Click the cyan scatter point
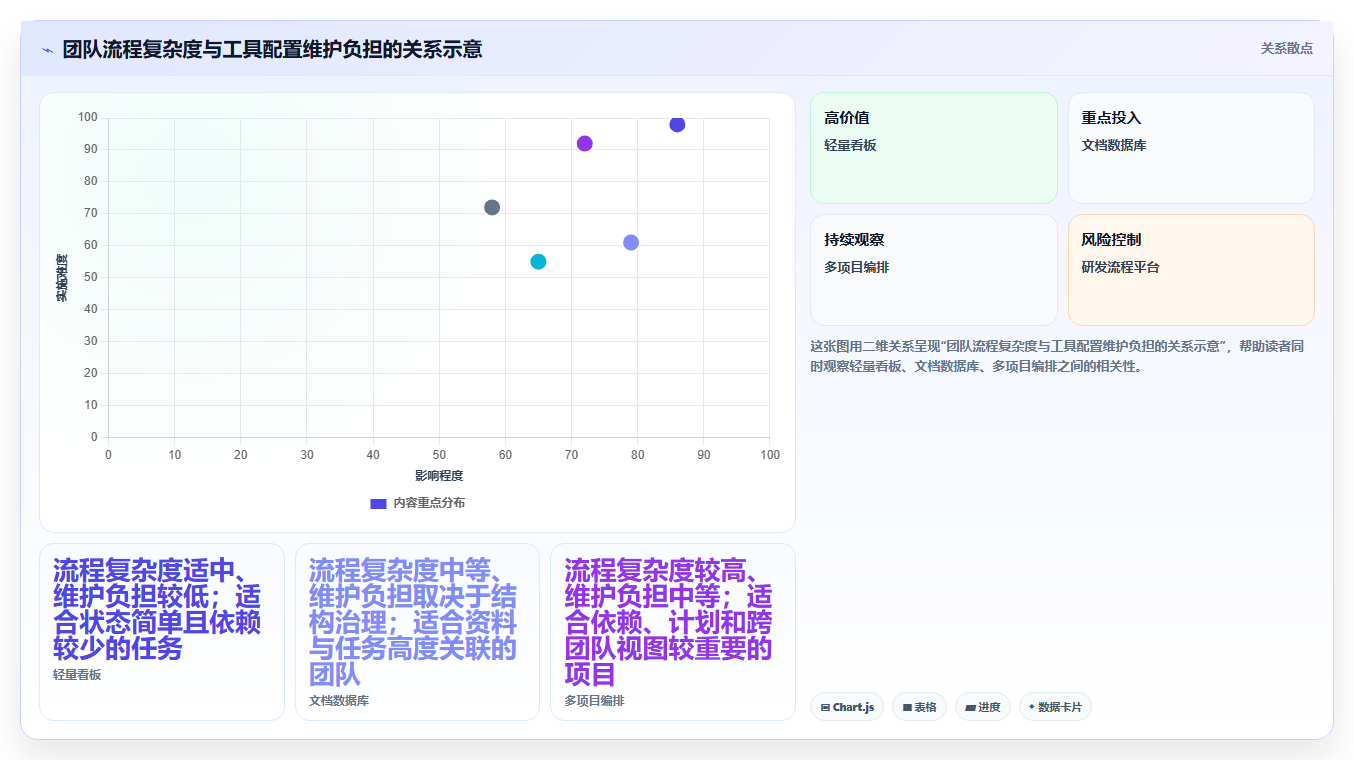The width and height of the screenshot is (1354, 760). pos(538,262)
